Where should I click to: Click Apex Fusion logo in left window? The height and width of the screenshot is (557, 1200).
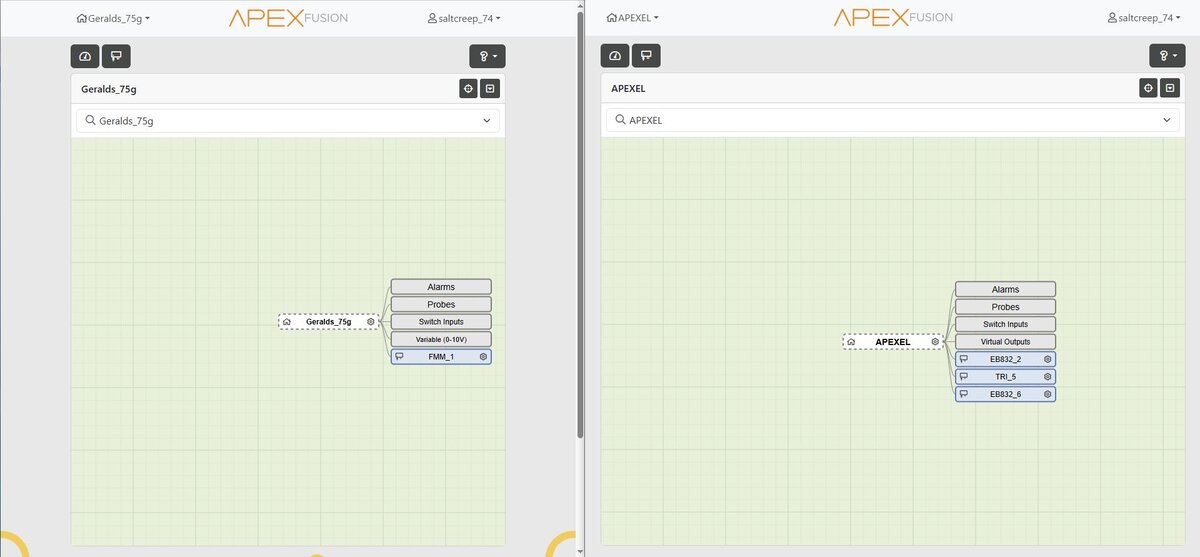288,18
